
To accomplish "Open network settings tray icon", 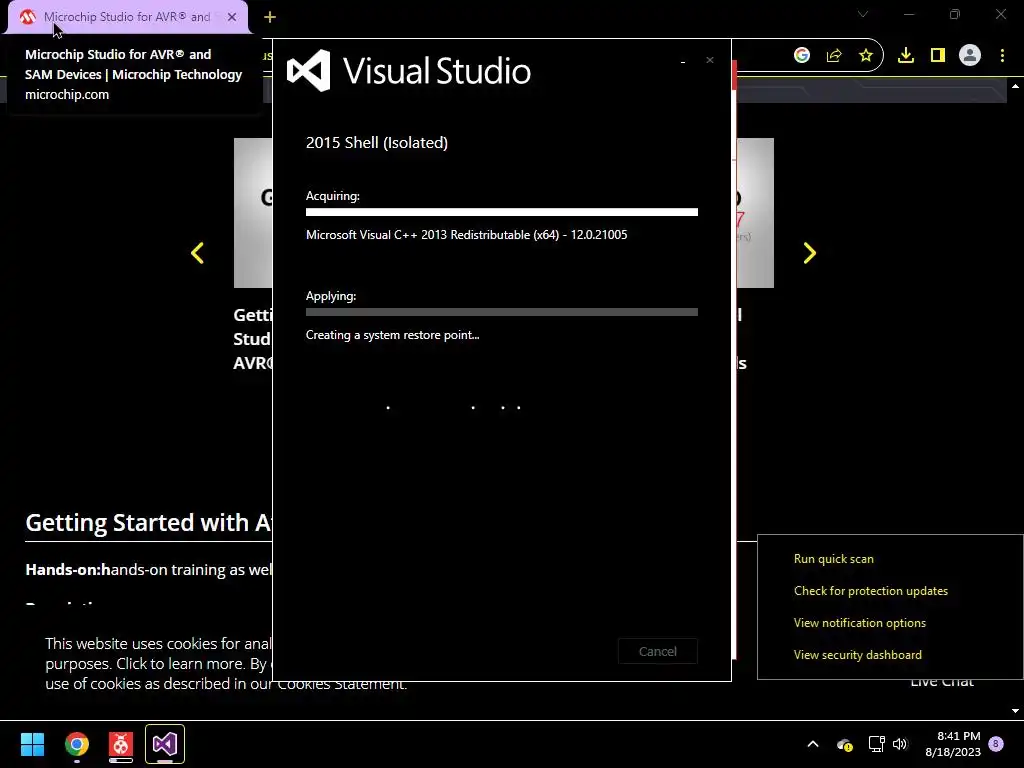I will point(876,744).
